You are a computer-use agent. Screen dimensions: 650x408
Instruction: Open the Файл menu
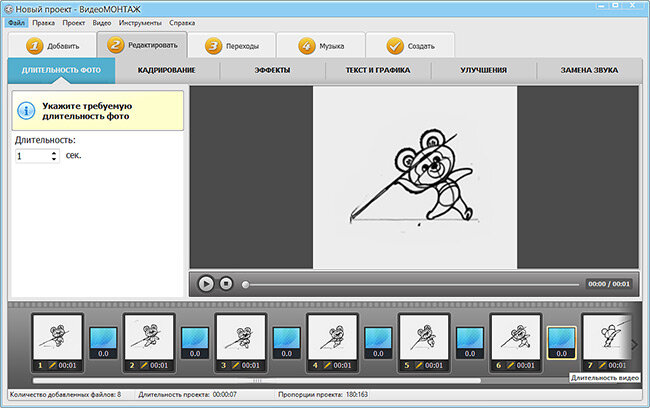click(17, 23)
